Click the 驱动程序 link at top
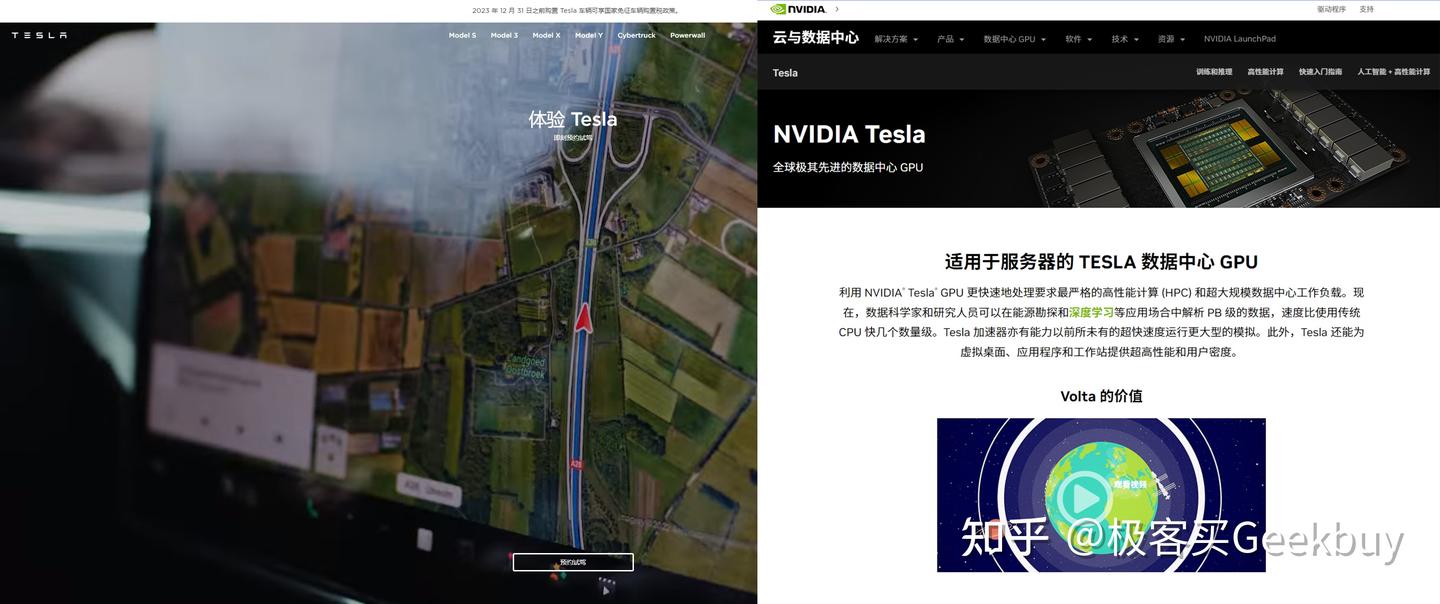1440x604 pixels. (x=1331, y=9)
